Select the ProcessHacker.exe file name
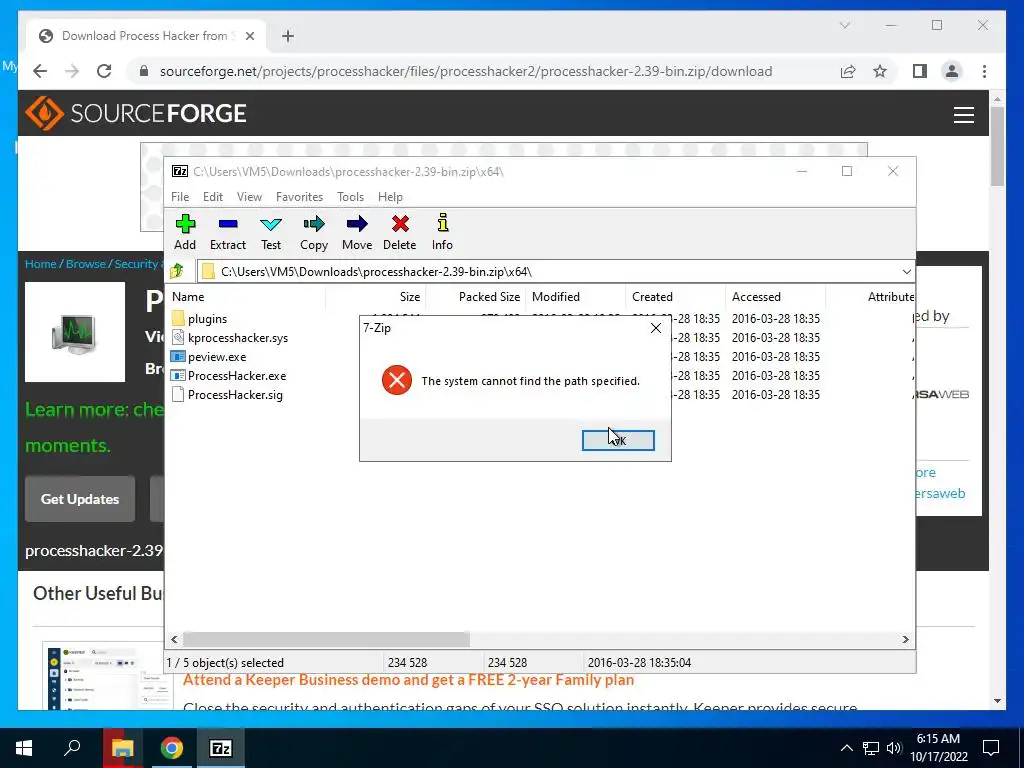The height and width of the screenshot is (768, 1024). 237,376
